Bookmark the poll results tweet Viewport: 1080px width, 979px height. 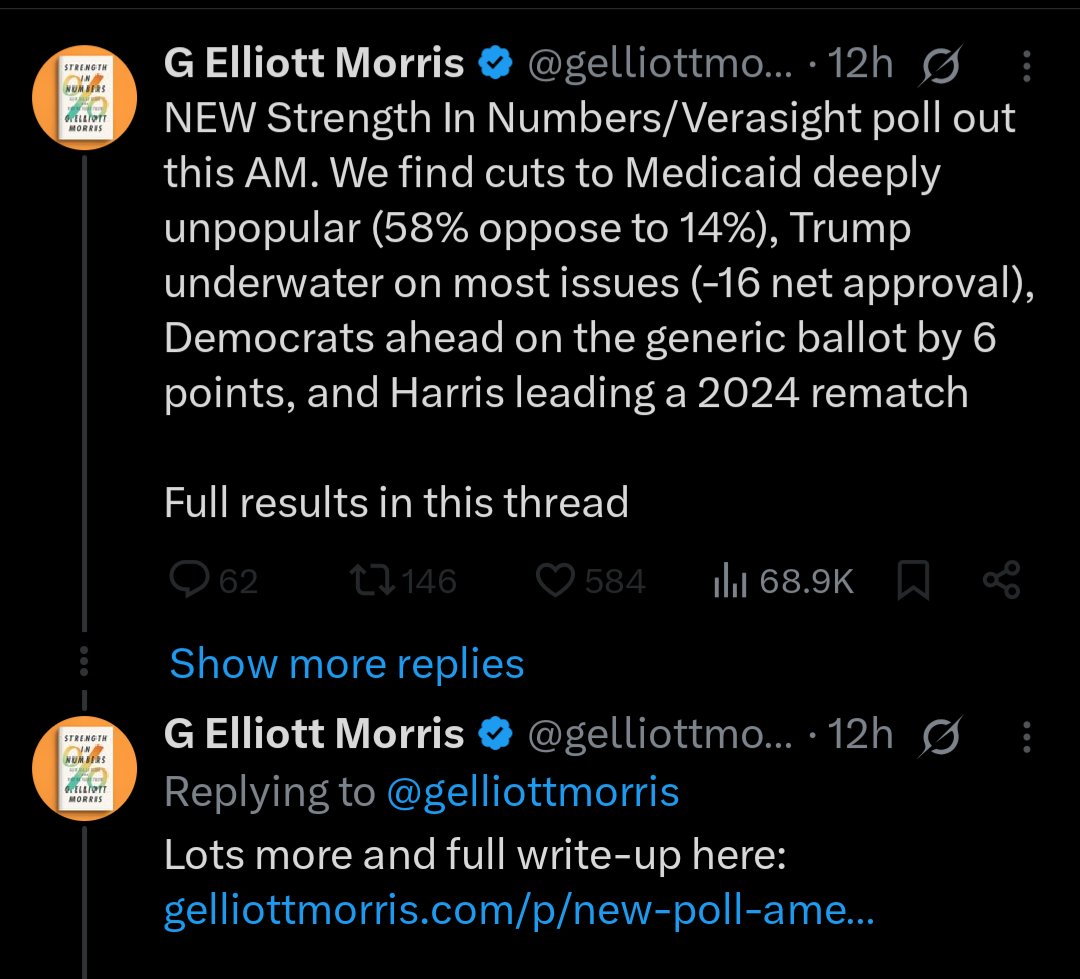click(913, 581)
